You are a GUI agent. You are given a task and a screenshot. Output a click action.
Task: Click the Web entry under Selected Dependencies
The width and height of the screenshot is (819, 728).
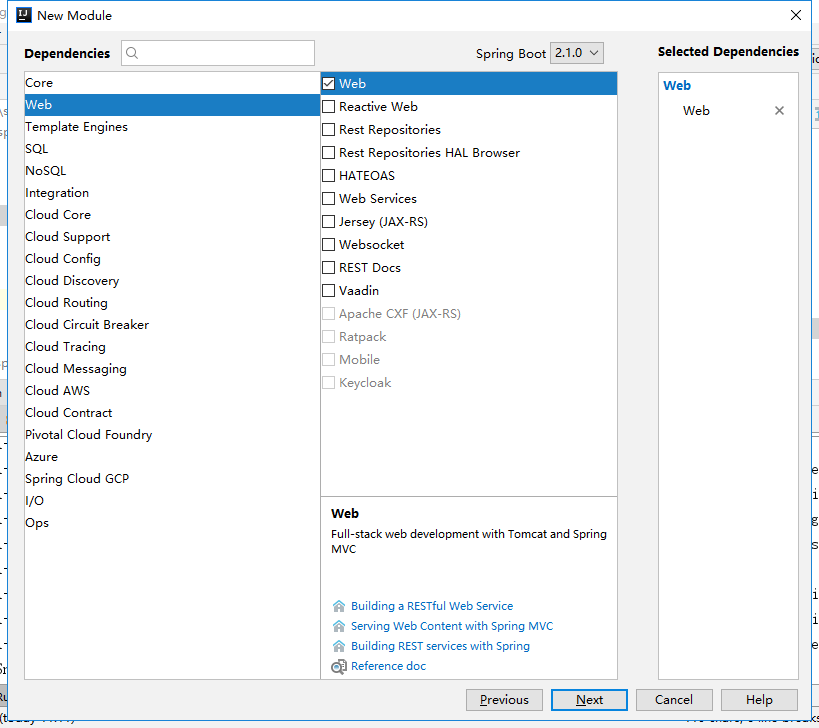point(696,111)
